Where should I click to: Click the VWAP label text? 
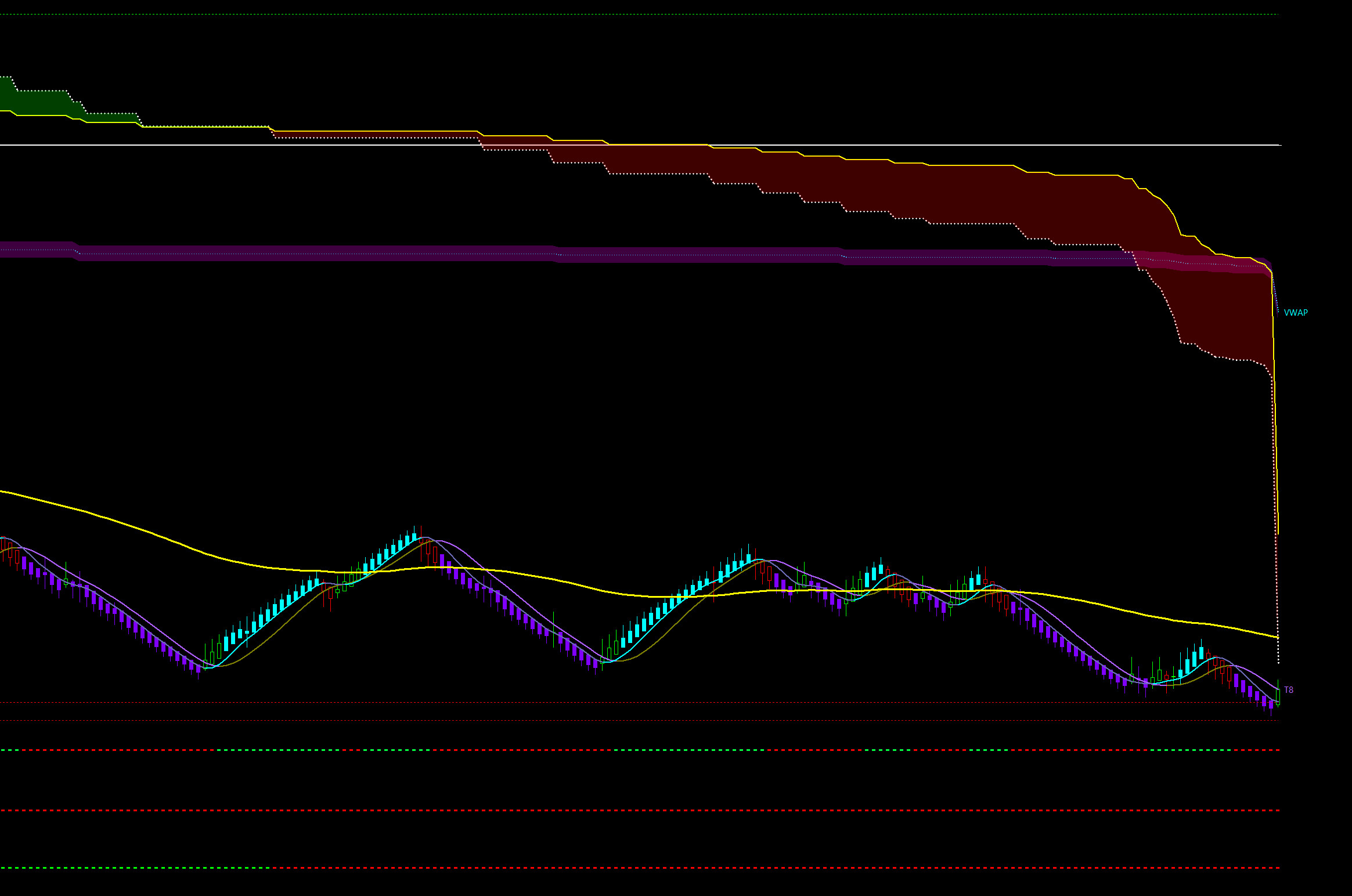point(1296,313)
